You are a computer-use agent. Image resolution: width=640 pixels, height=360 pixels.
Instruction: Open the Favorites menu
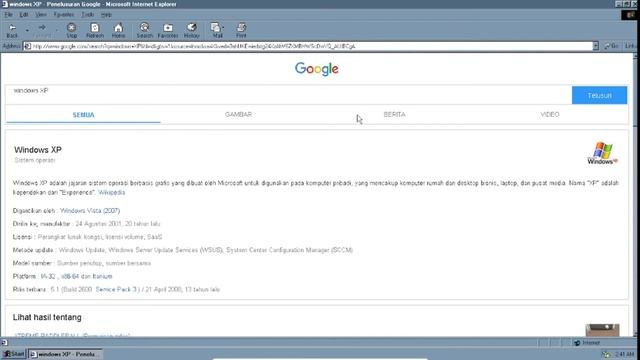click(x=64, y=15)
